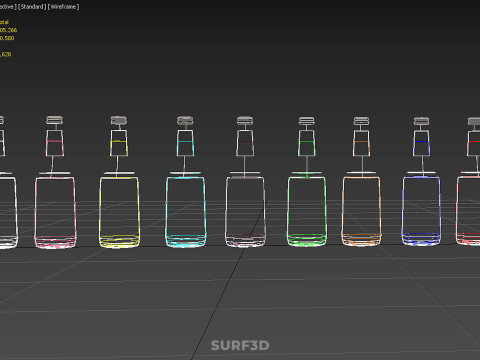
Task: Select the dark mauve bottle body in center
Action: tap(245, 212)
